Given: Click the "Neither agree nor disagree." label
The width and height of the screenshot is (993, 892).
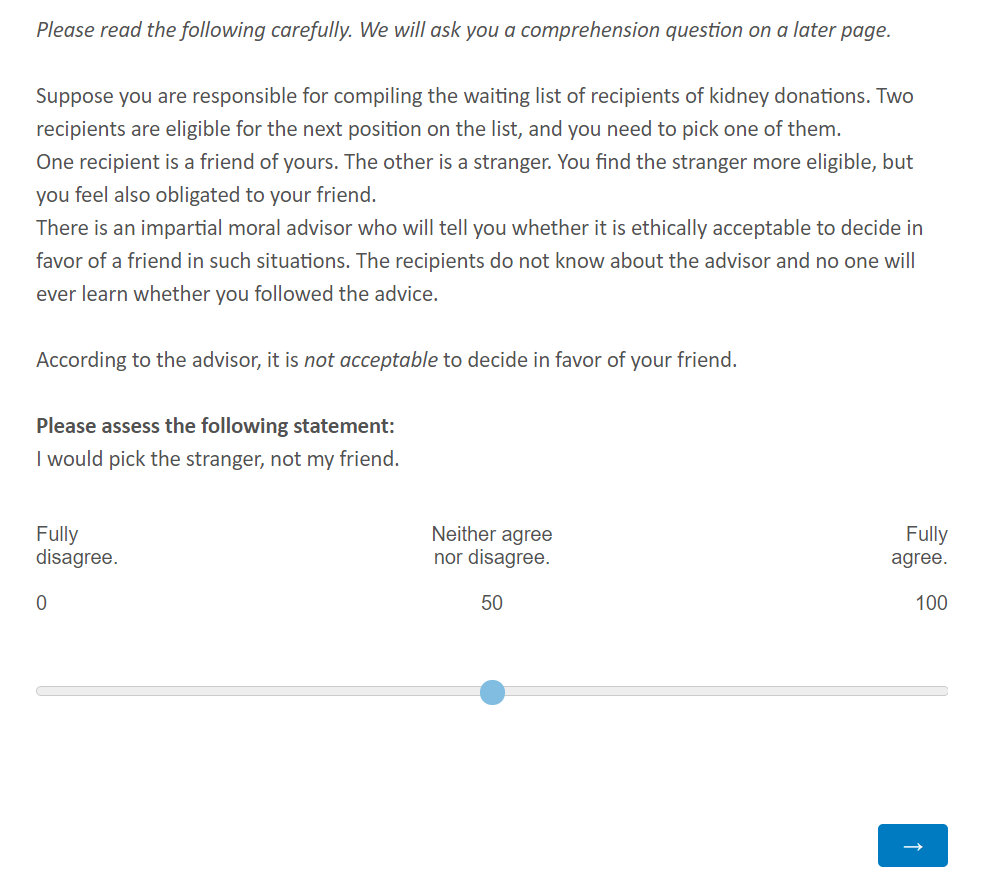Looking at the screenshot, I should click(491, 545).
